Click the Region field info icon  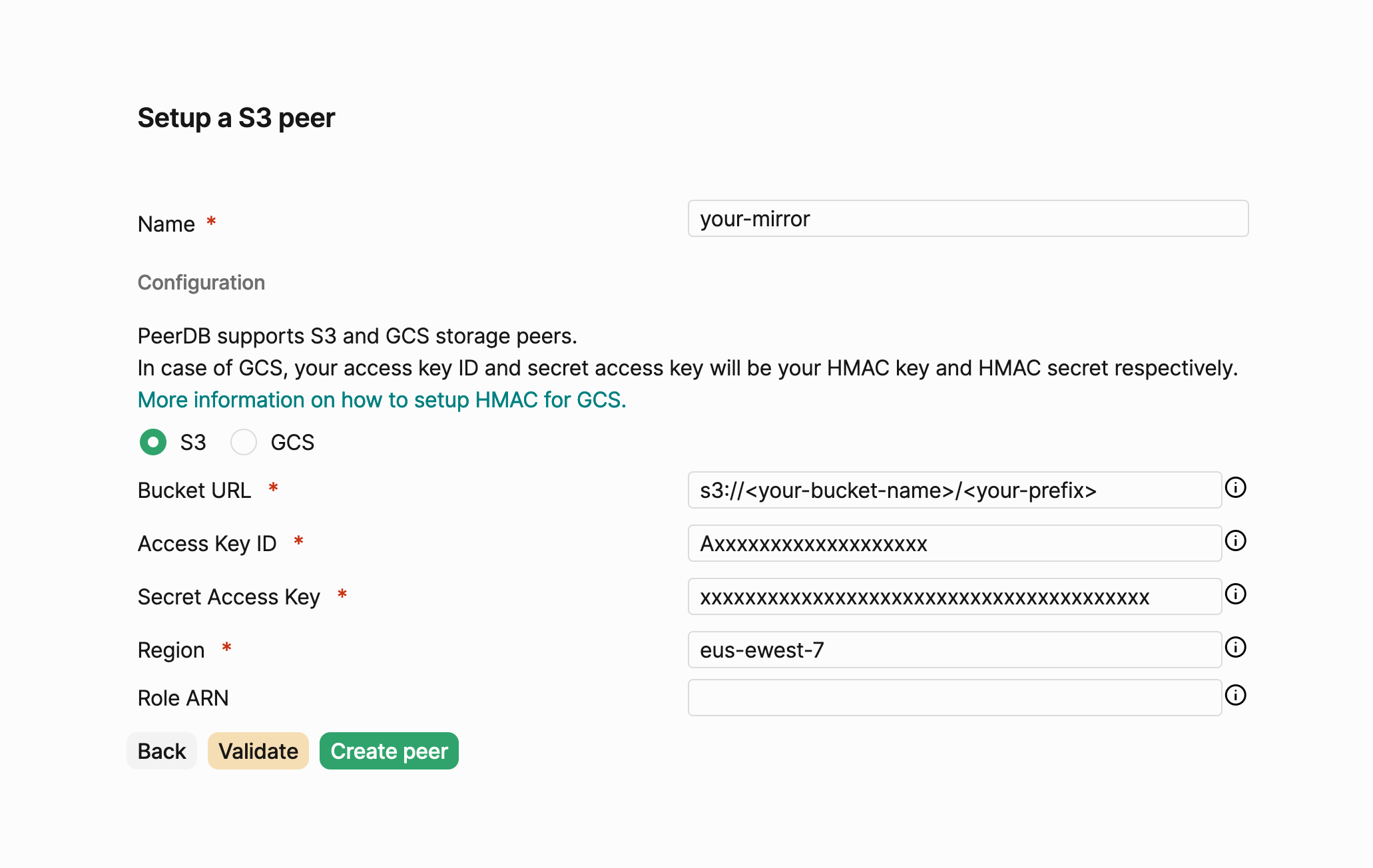coord(1235,648)
